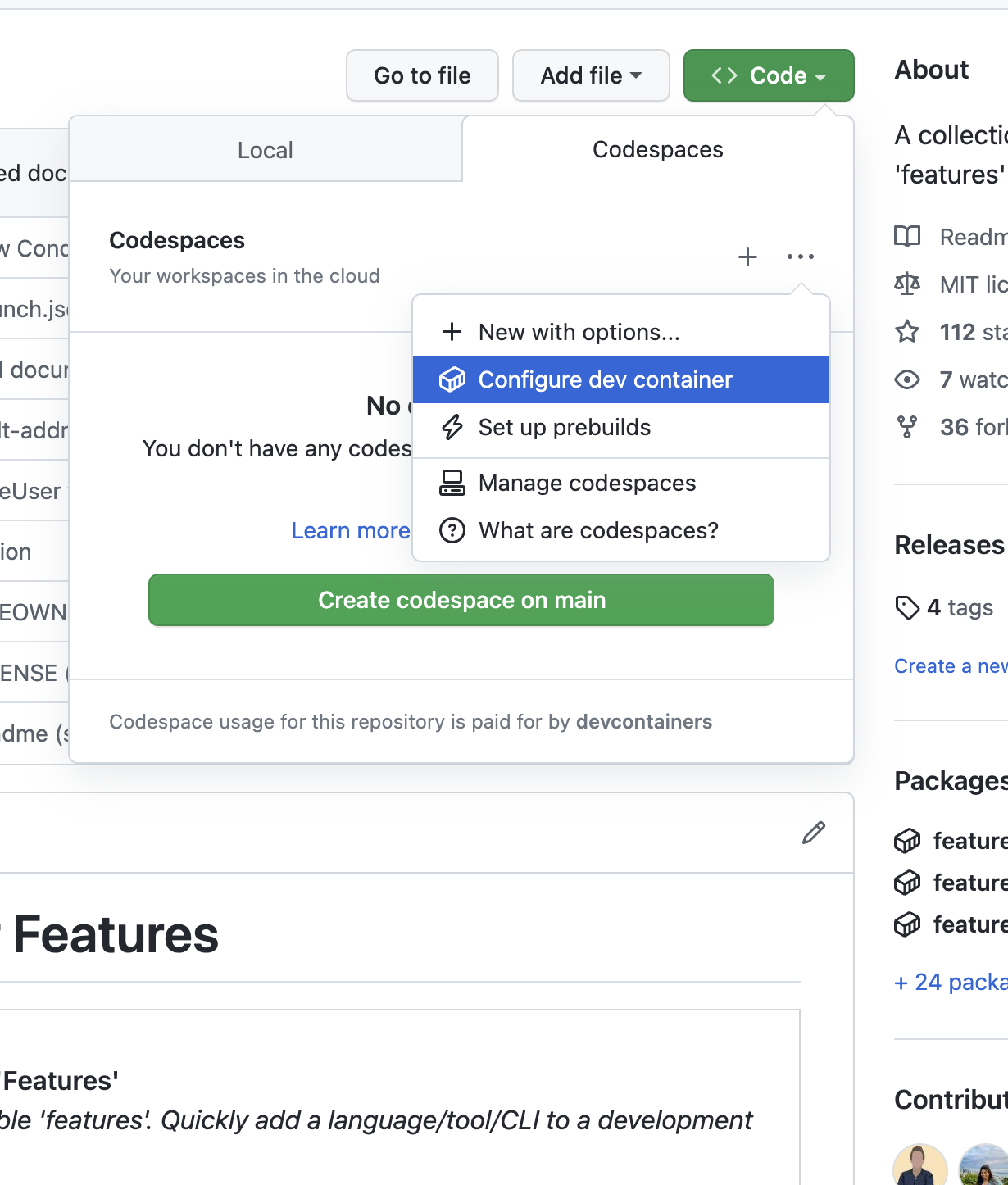Click the lightning icon beside Set up prebuilds

(452, 427)
